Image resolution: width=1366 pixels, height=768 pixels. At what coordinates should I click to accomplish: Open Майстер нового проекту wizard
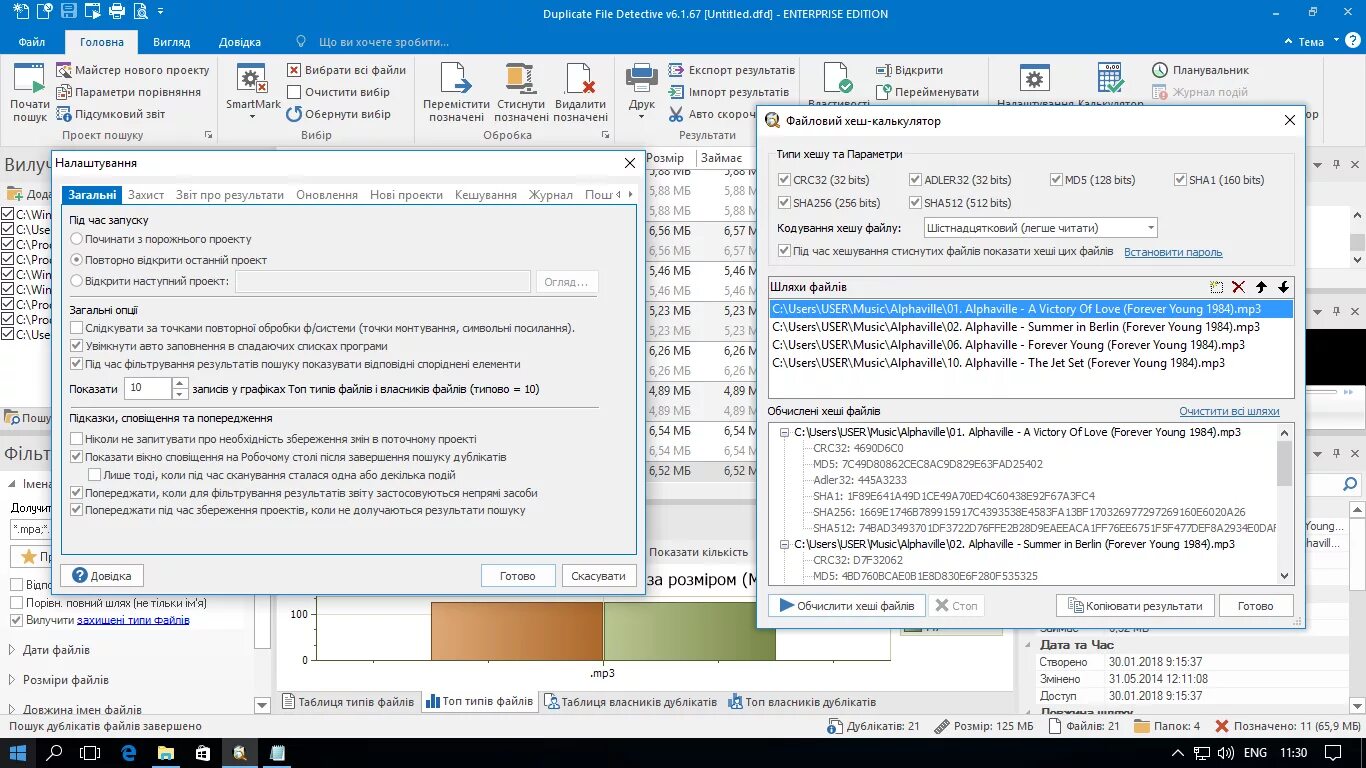click(x=132, y=70)
